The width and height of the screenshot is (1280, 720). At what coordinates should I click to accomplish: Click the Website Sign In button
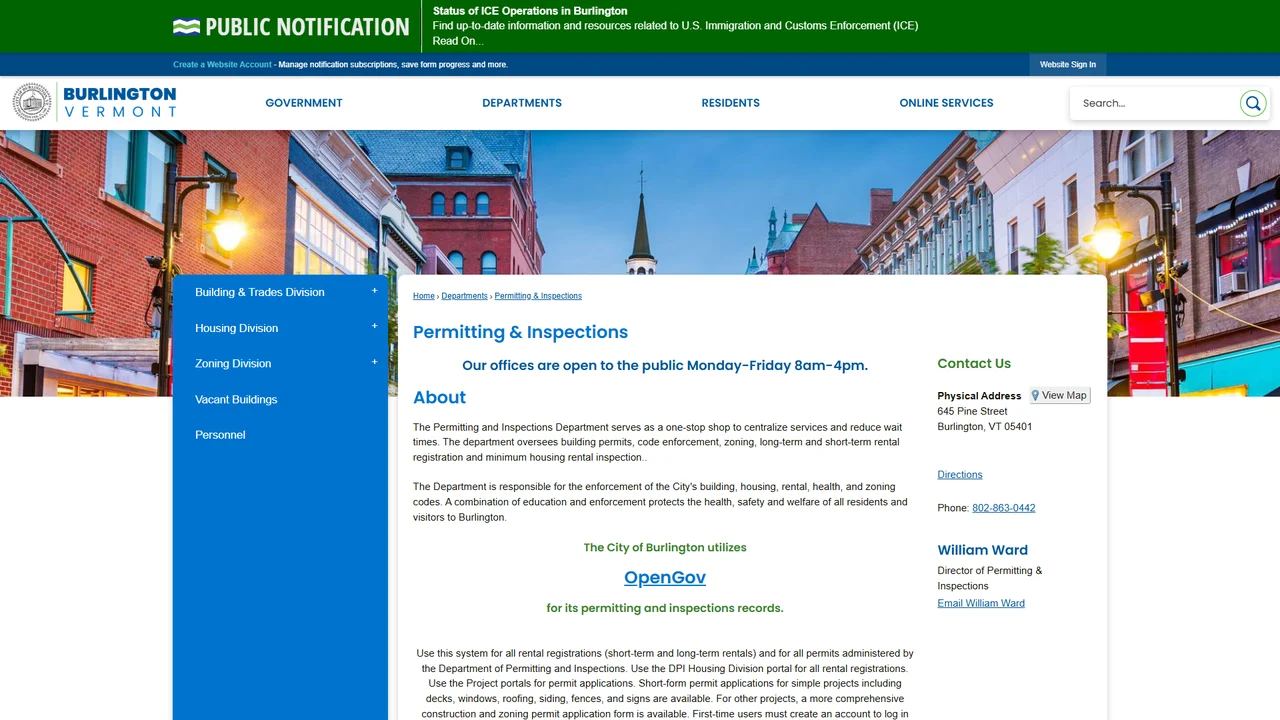tap(1068, 65)
